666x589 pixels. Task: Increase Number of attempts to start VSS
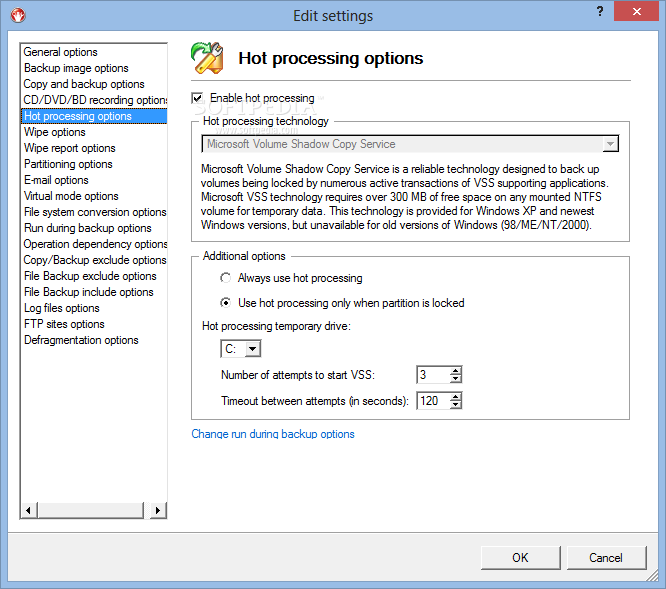click(x=455, y=371)
